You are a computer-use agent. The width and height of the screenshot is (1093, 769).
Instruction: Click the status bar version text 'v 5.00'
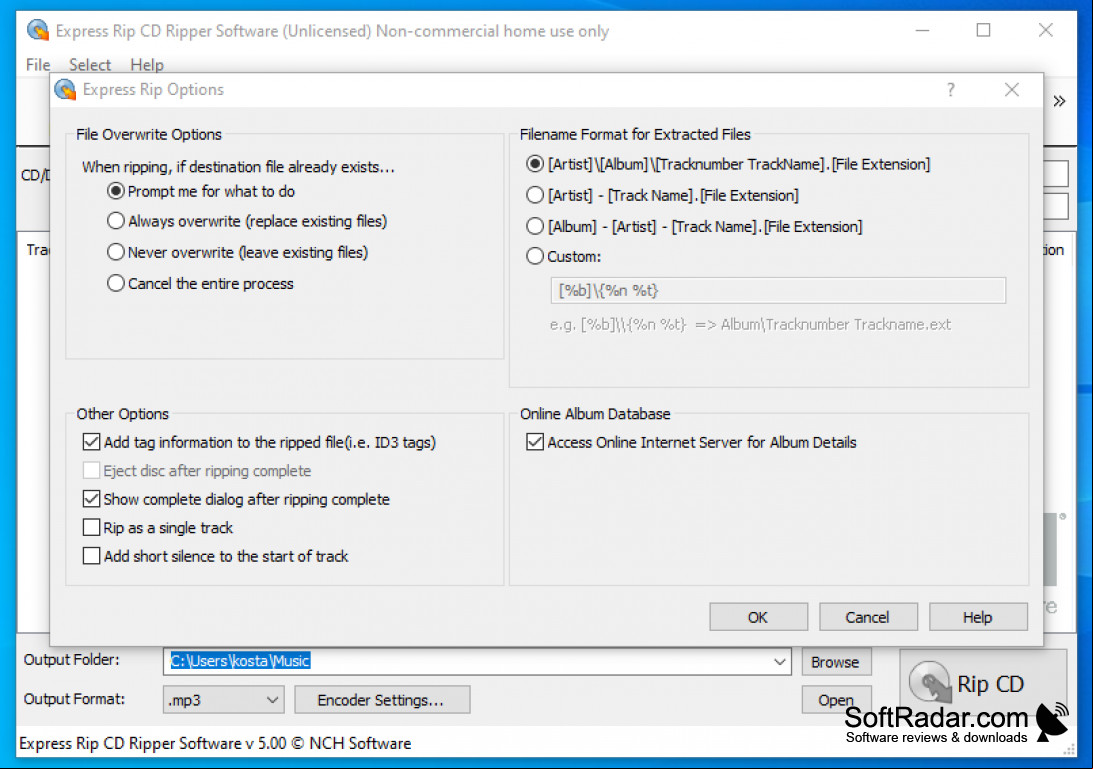(266, 744)
